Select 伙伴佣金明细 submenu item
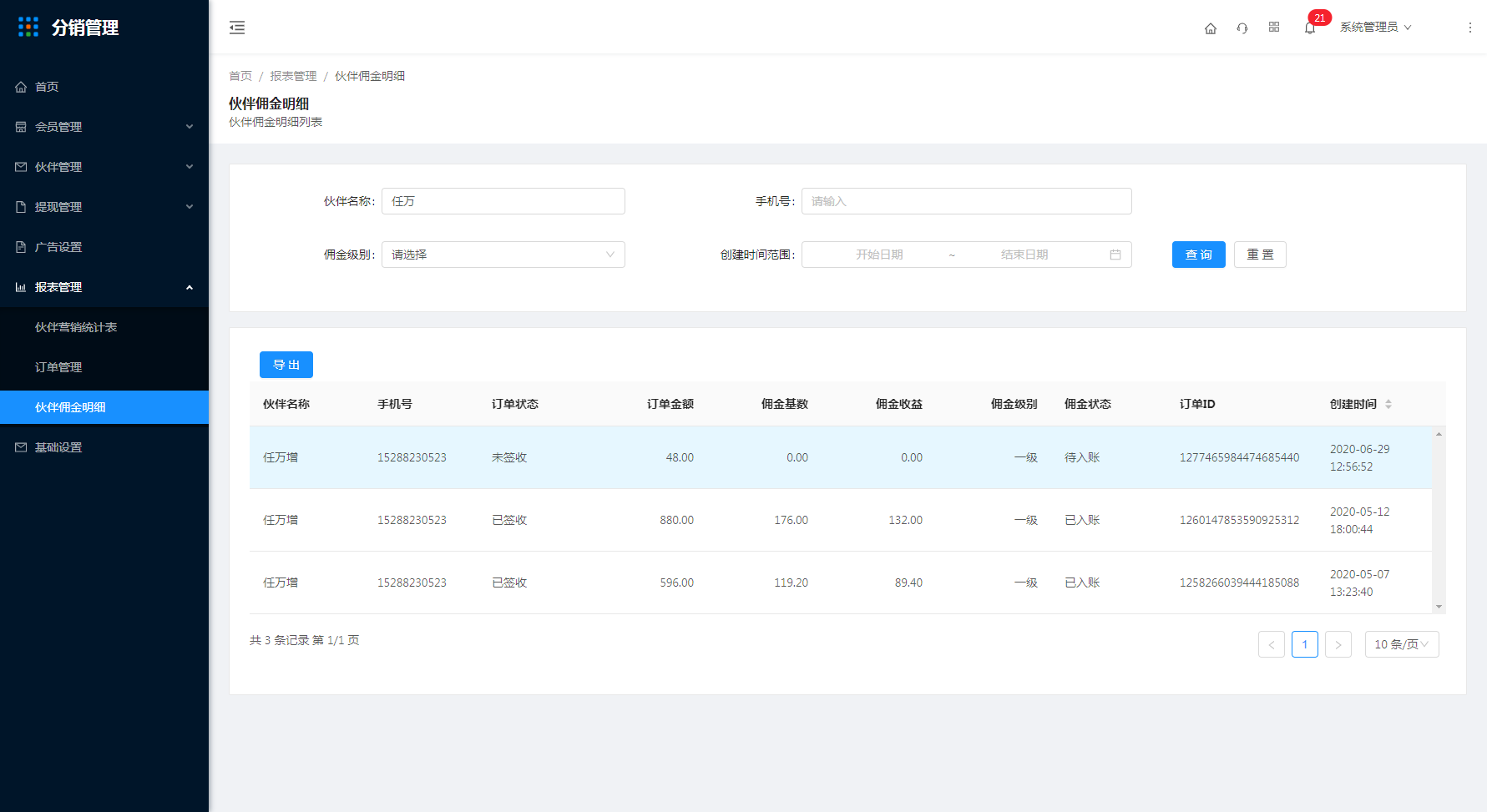The height and width of the screenshot is (812, 1487). tap(104, 407)
